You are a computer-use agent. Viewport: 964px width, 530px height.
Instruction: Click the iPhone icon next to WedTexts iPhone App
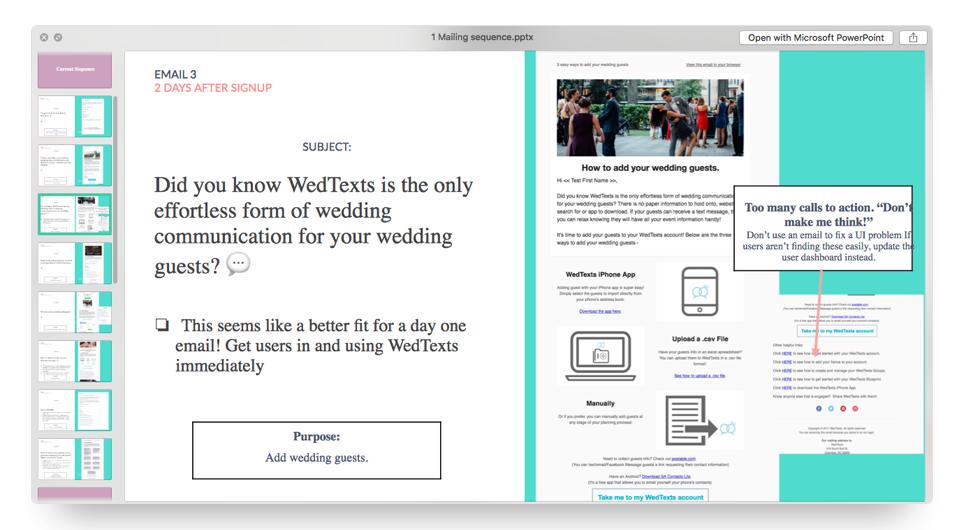700,291
